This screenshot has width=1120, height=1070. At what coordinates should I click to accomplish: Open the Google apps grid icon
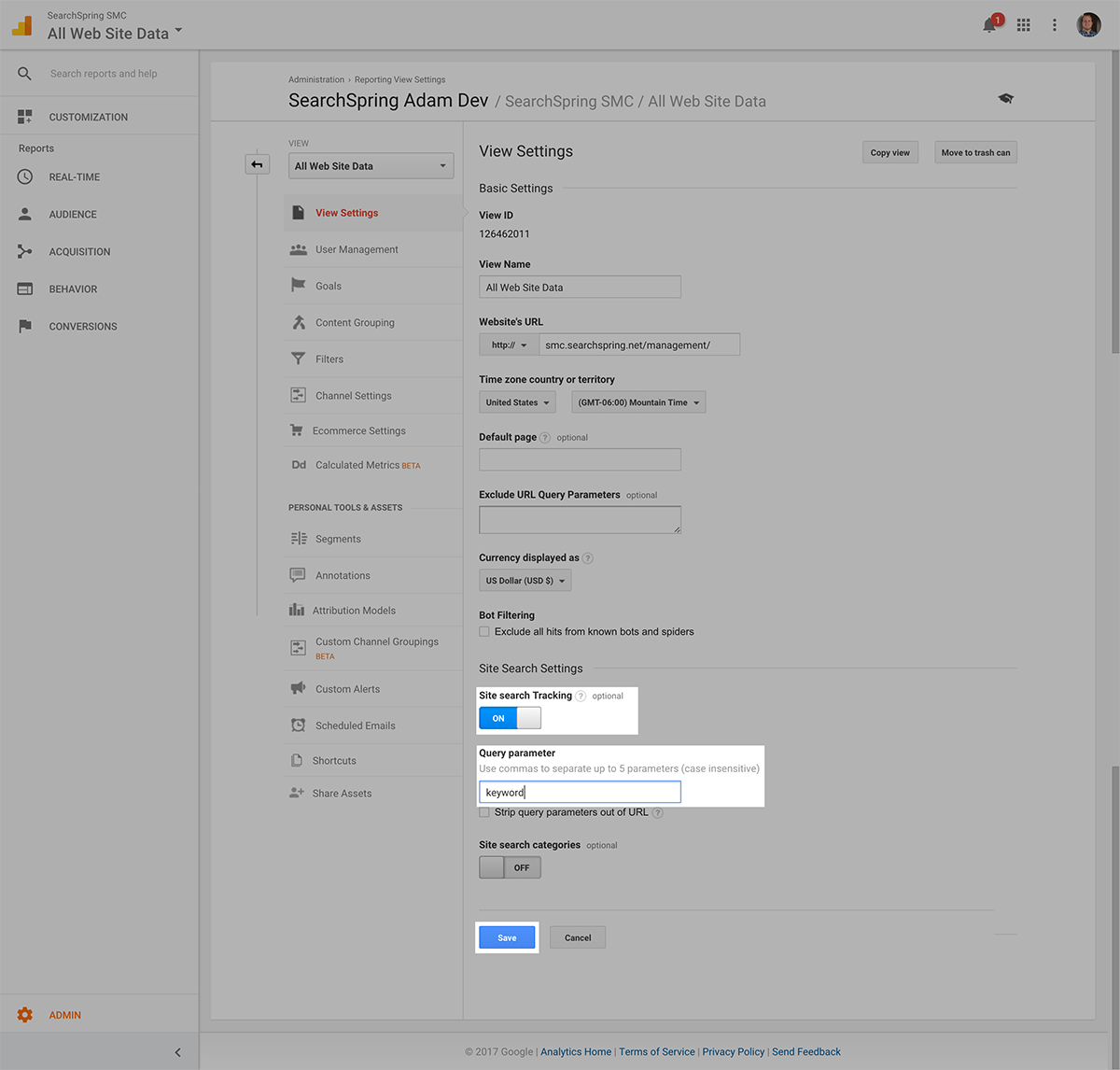pos(1024,25)
